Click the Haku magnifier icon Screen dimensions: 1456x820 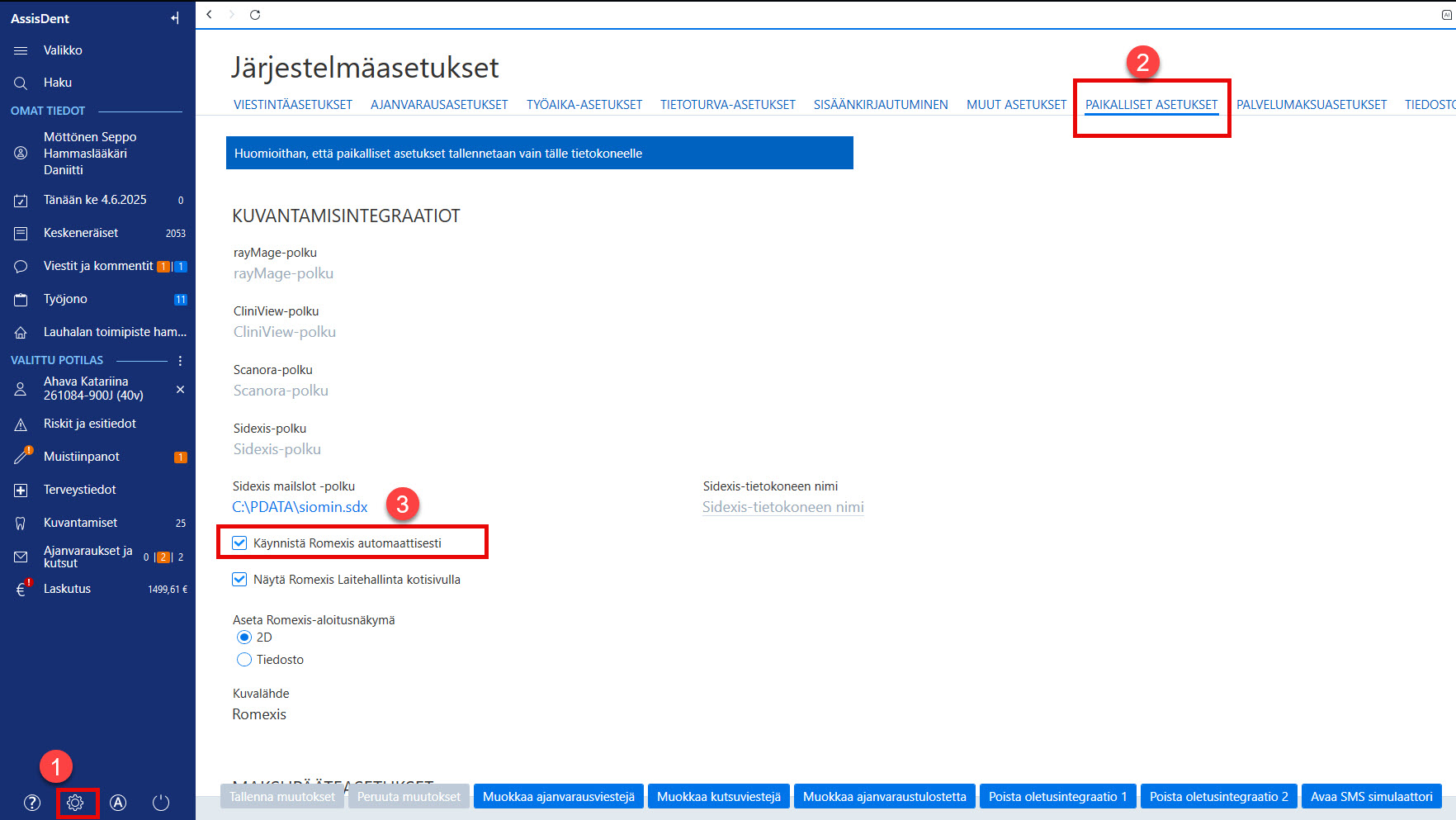(x=21, y=83)
